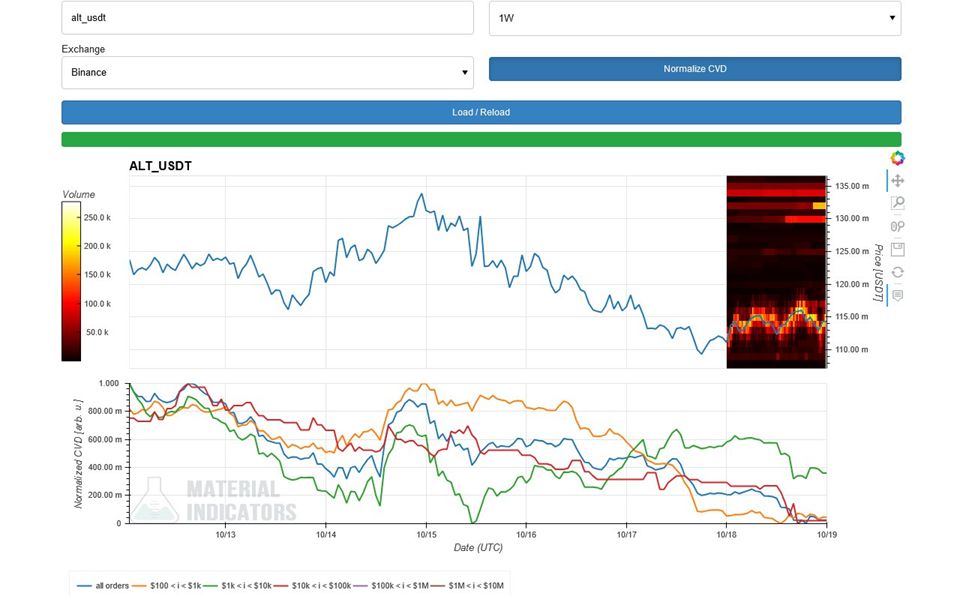Reset the chart view
This screenshot has height=596, width=975.
click(x=897, y=272)
